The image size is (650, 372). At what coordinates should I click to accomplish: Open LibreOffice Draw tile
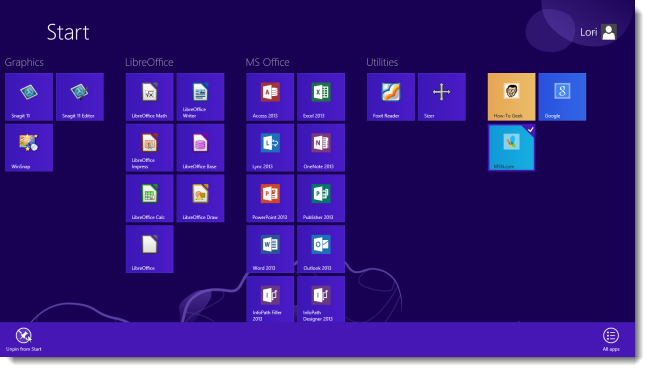coord(201,198)
